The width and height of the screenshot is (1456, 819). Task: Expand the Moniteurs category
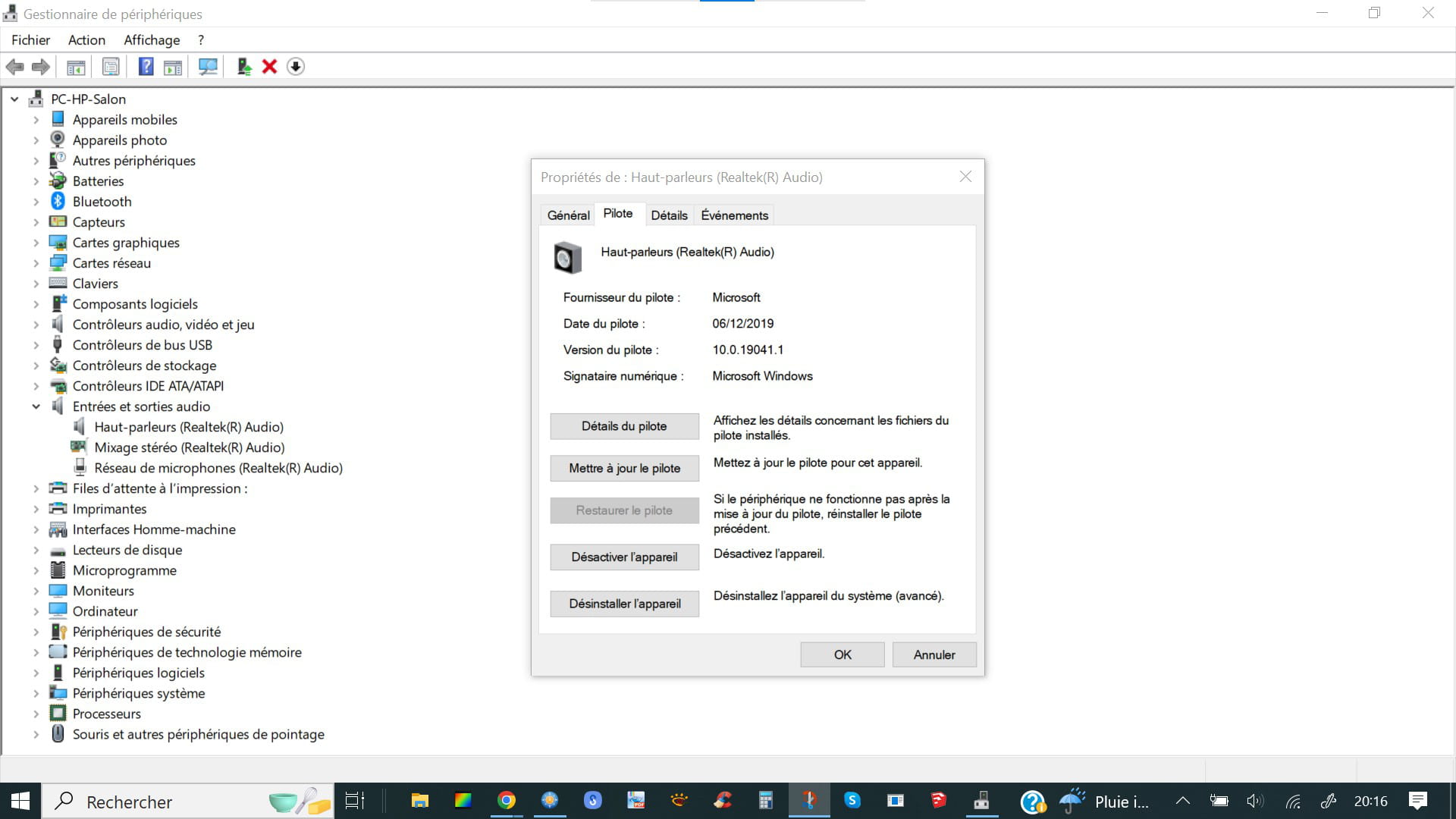coord(36,591)
